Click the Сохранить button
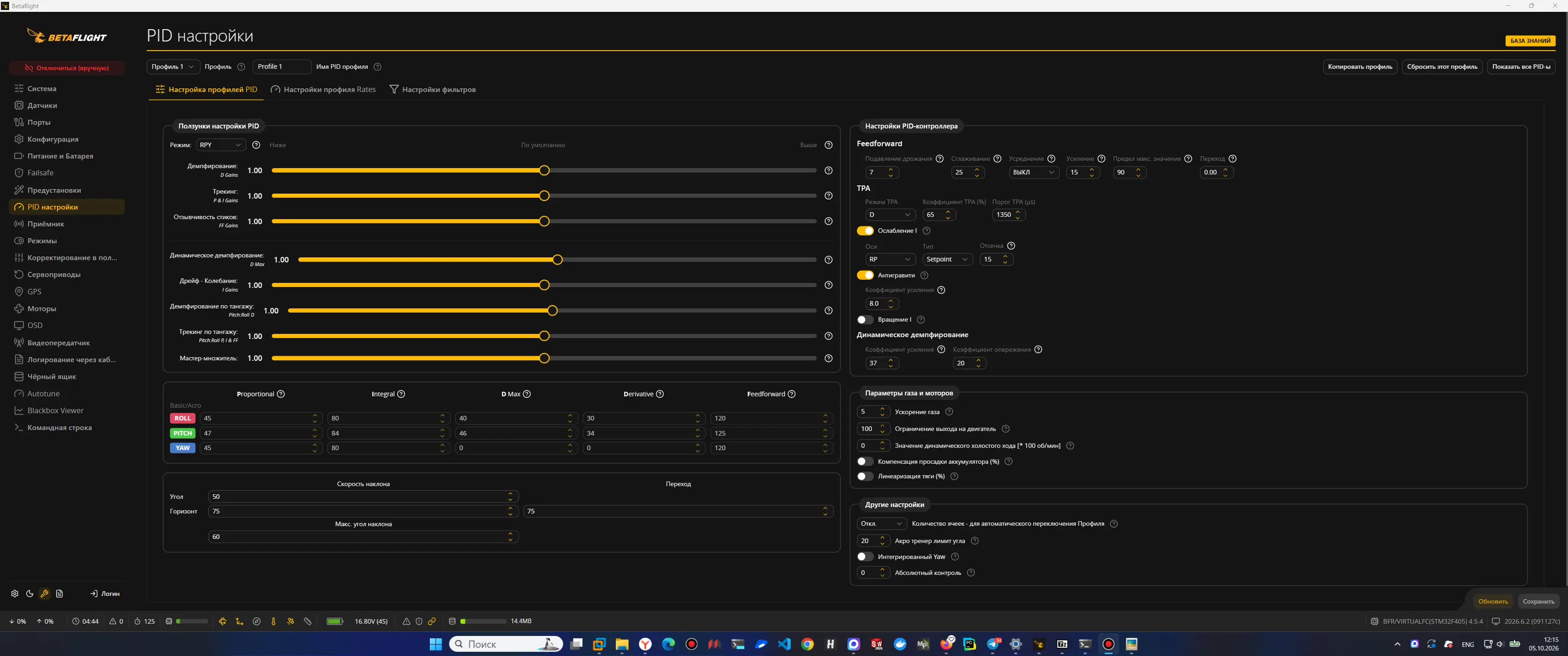The height and width of the screenshot is (656, 1568). point(1538,601)
